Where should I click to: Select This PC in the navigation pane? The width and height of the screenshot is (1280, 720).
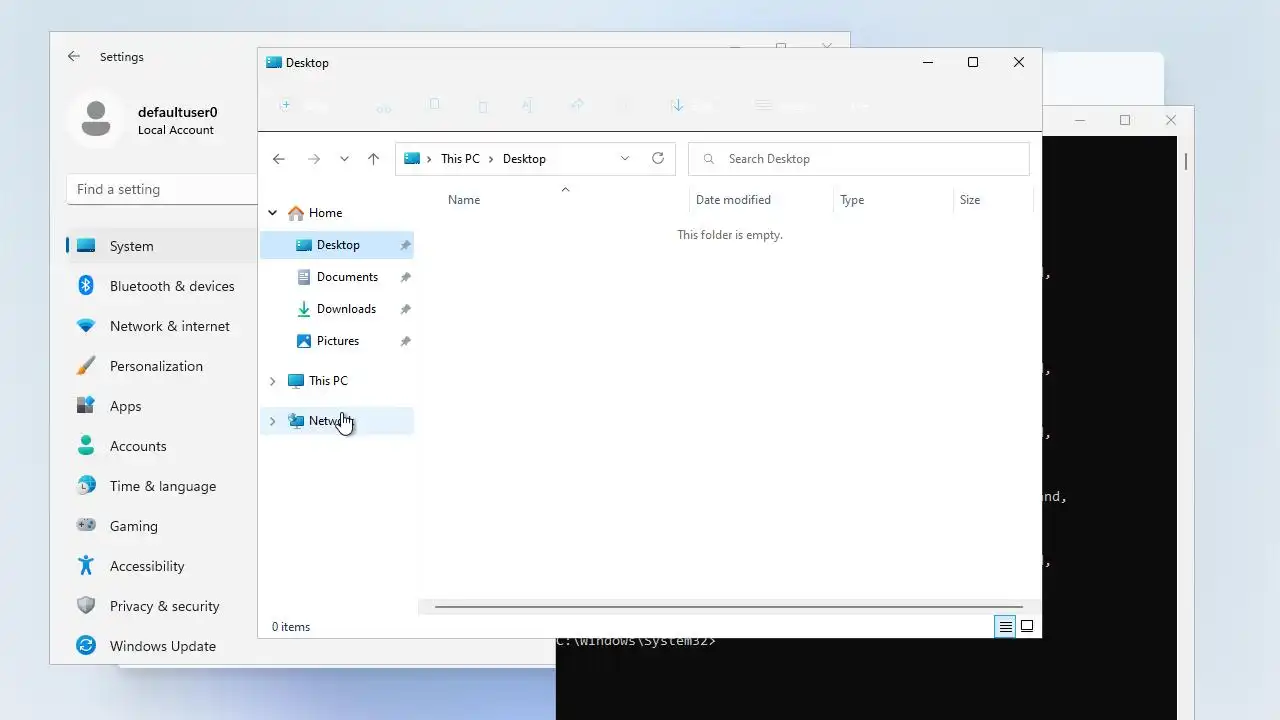pos(328,381)
